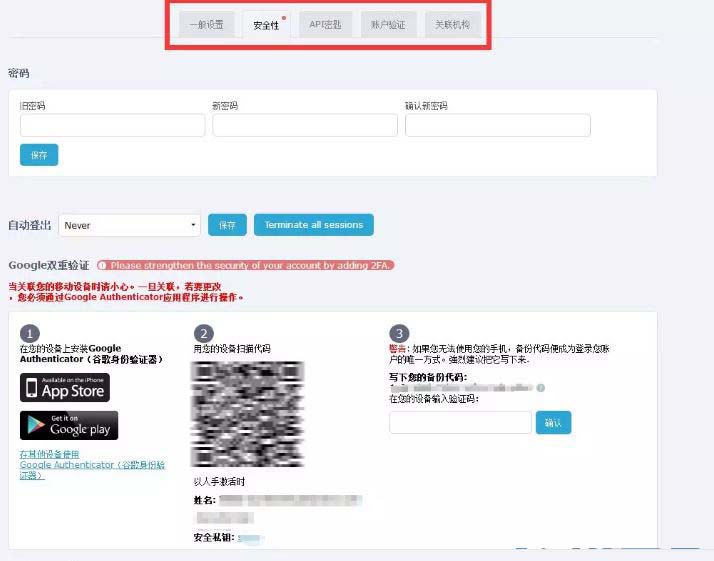Image resolution: width=714 pixels, height=561 pixels.
Task: Click the Google双重验证 heading
Action: [x=49, y=265]
